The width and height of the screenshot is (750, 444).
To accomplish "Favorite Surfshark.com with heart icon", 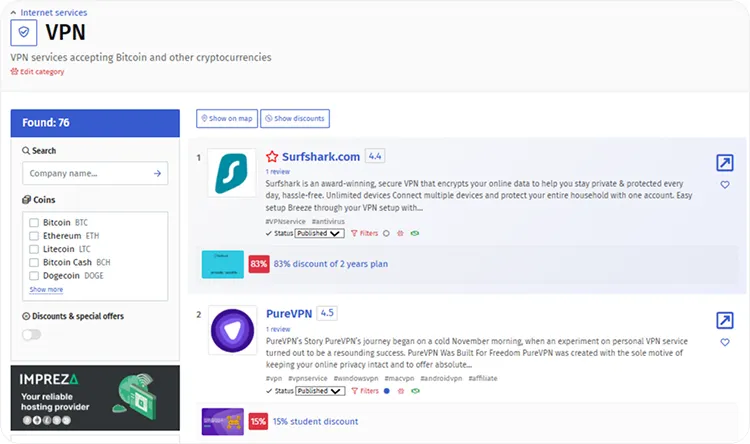I will pos(725,185).
